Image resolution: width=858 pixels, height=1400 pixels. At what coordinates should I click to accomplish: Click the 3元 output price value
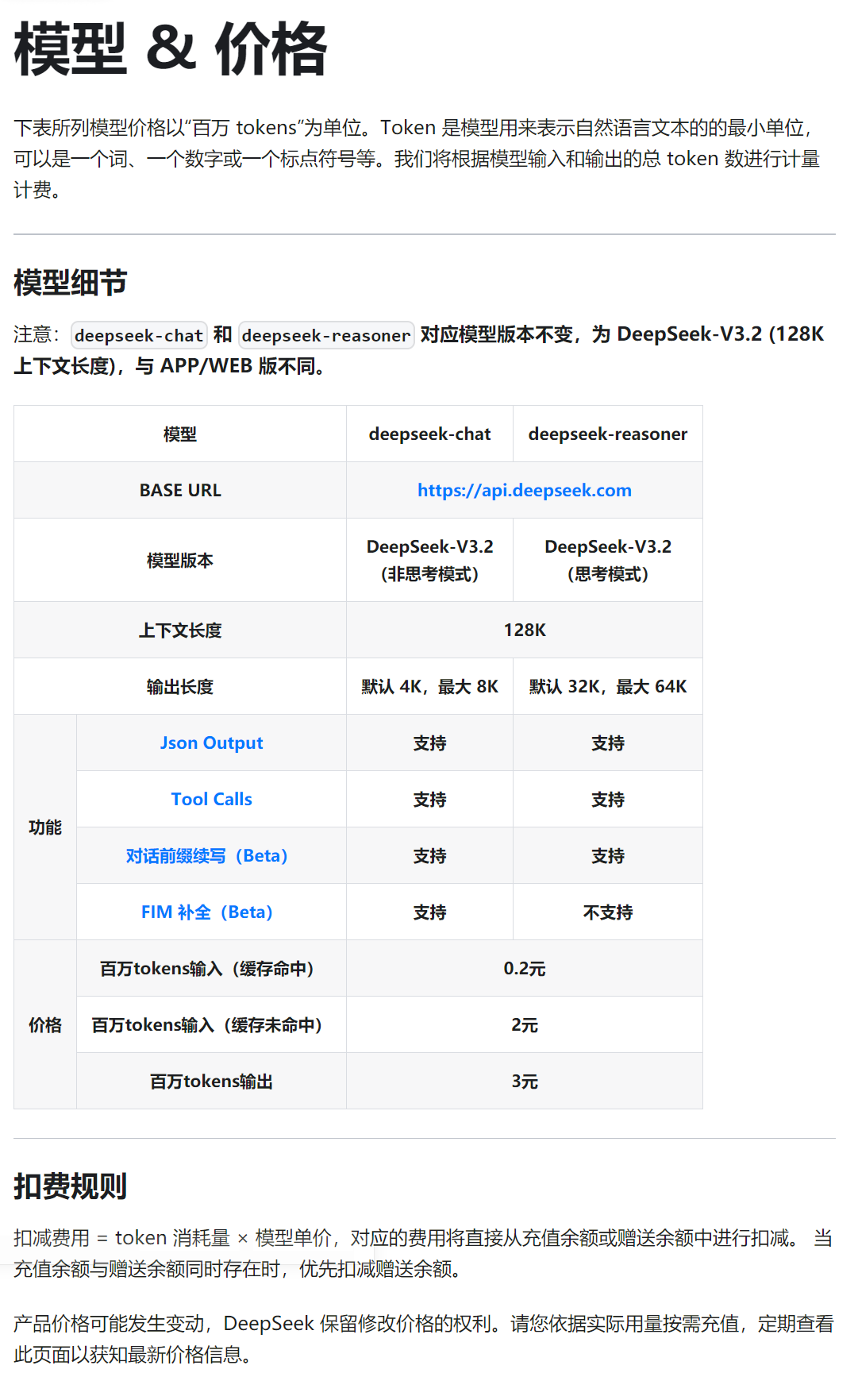[525, 1082]
